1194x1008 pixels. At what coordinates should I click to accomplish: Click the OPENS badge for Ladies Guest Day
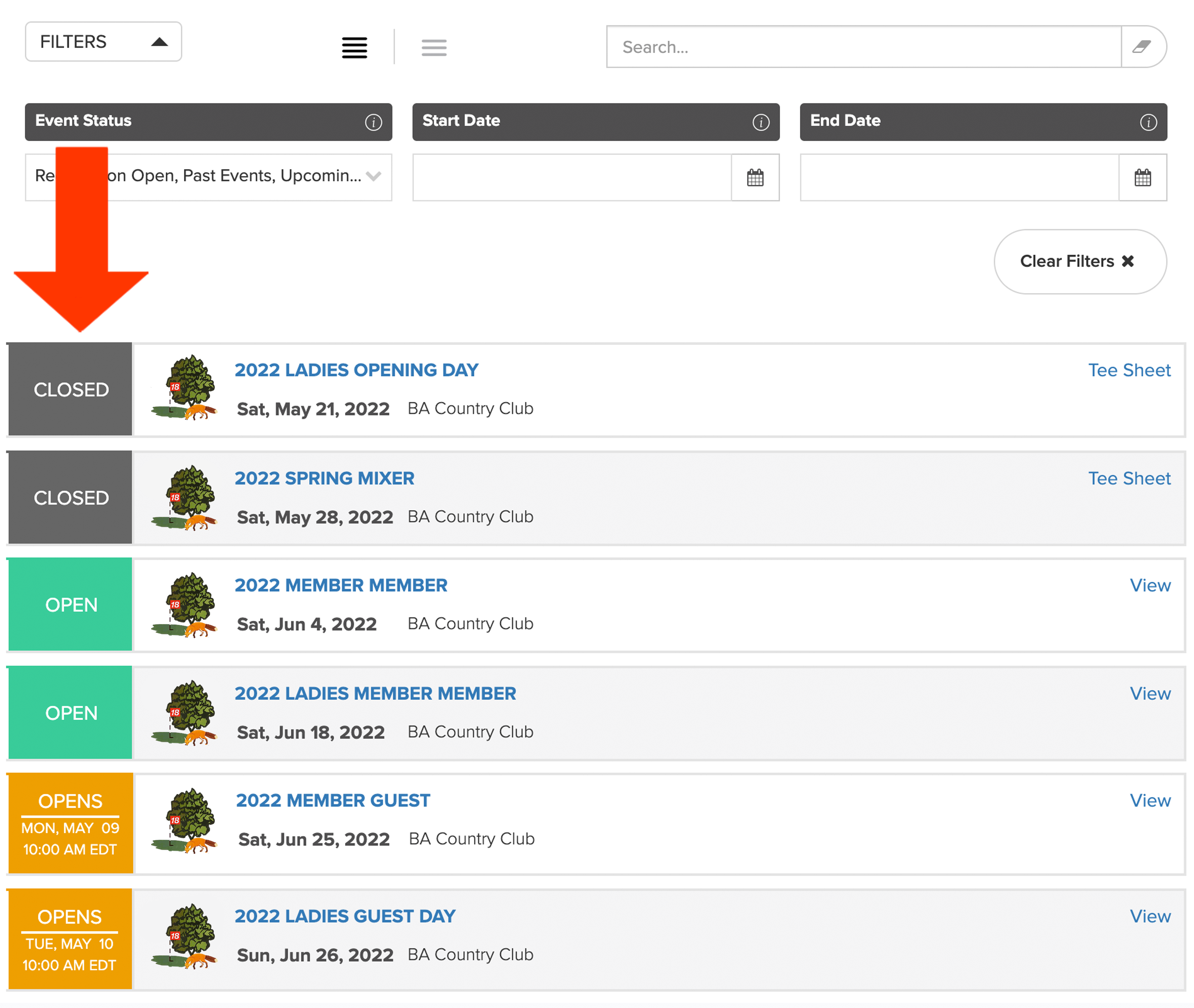pos(70,938)
